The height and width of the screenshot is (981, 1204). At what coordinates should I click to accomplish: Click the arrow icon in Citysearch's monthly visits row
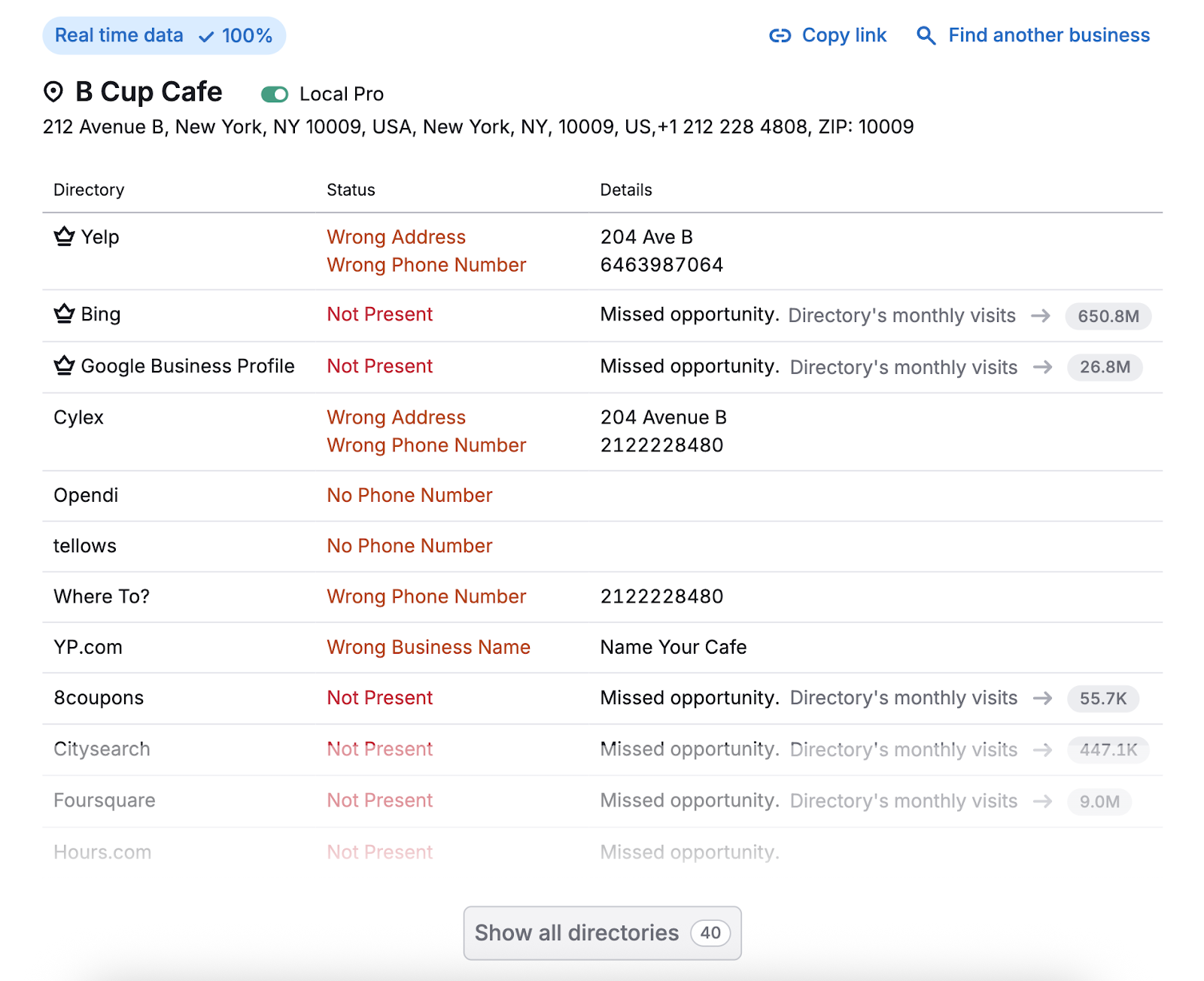[1042, 750]
